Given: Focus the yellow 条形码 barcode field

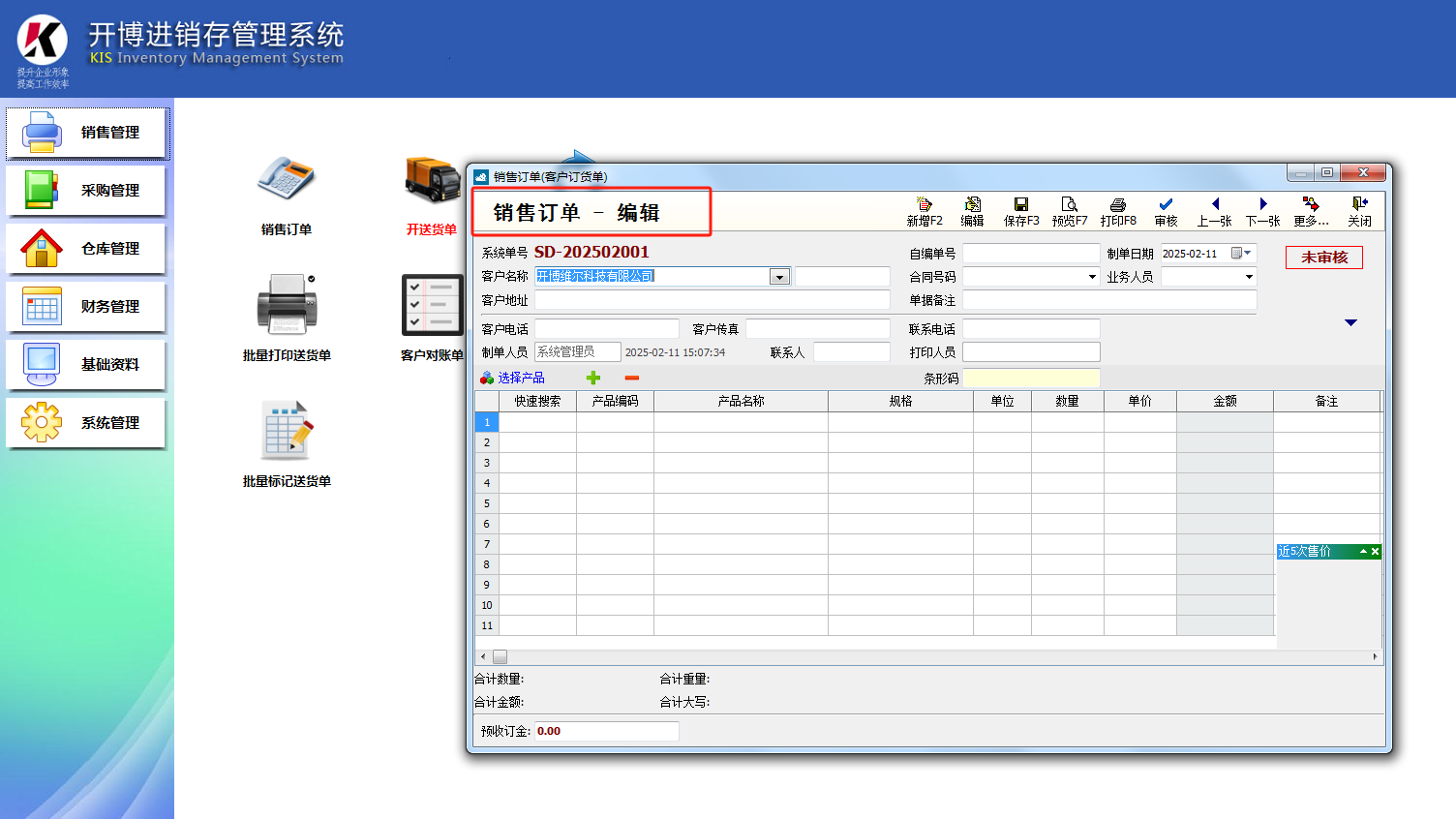Looking at the screenshot, I should coord(1031,378).
